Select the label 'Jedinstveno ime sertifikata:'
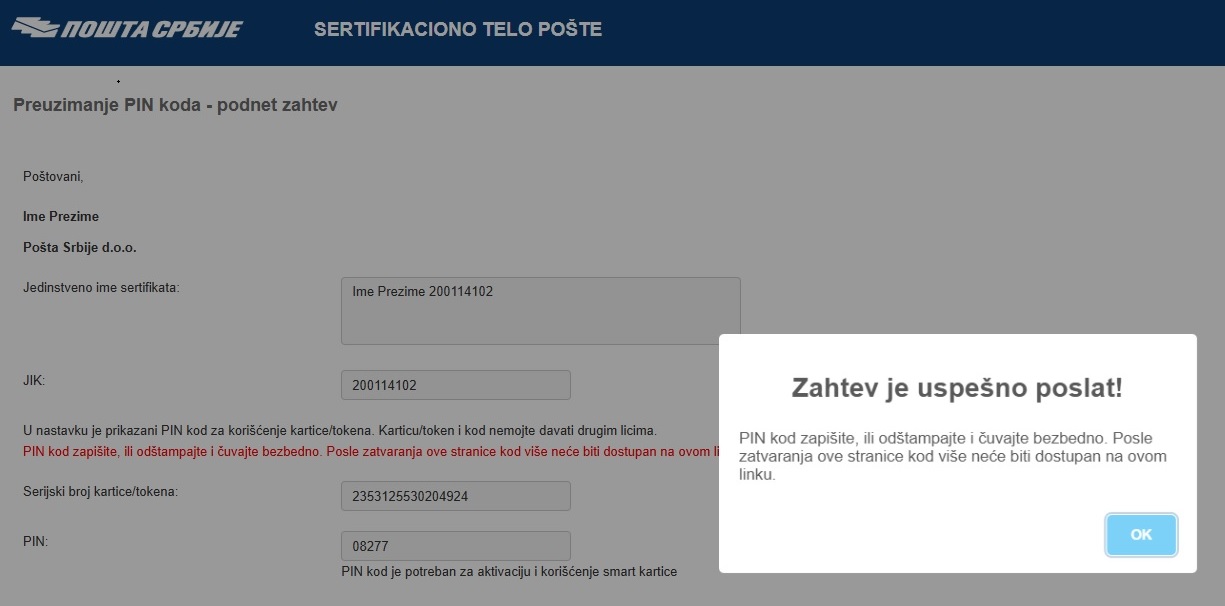 pos(101,288)
